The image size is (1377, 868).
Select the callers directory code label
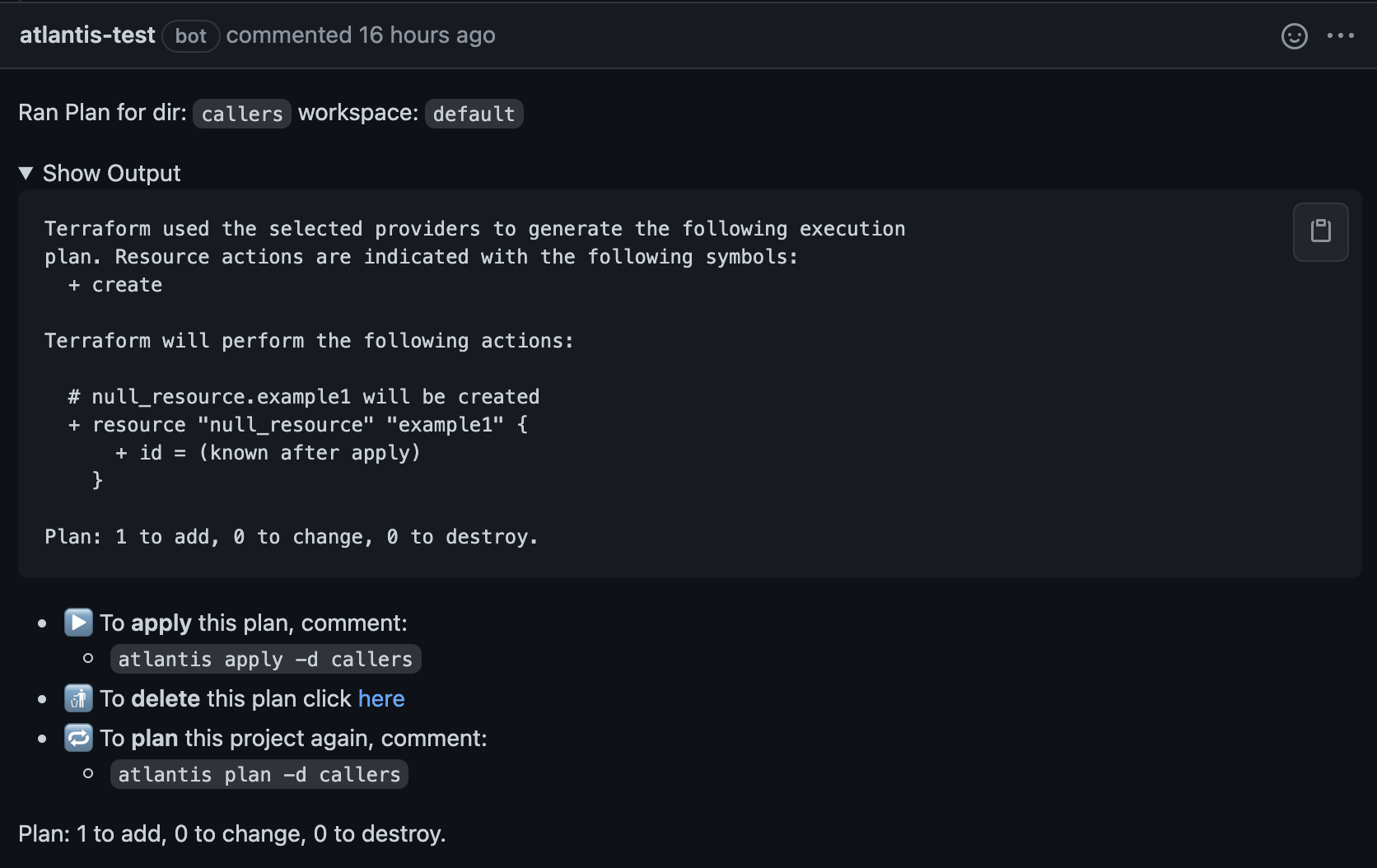[x=241, y=114]
